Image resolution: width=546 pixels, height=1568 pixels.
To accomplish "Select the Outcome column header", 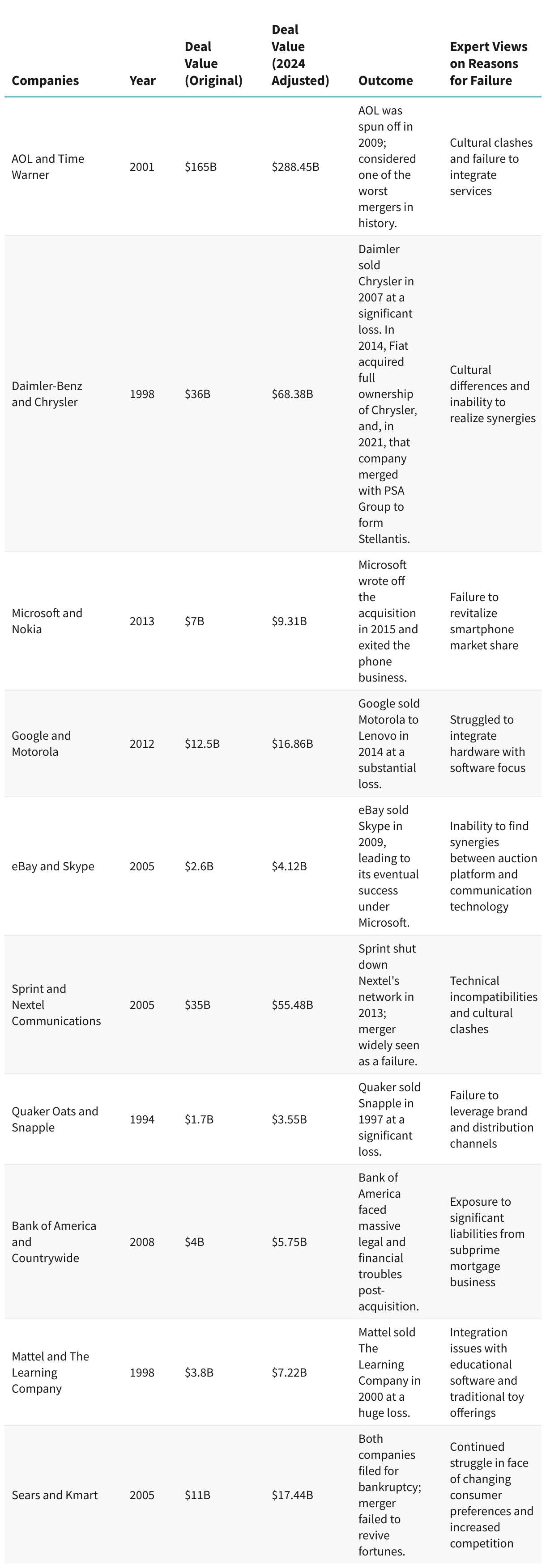I will click(385, 81).
